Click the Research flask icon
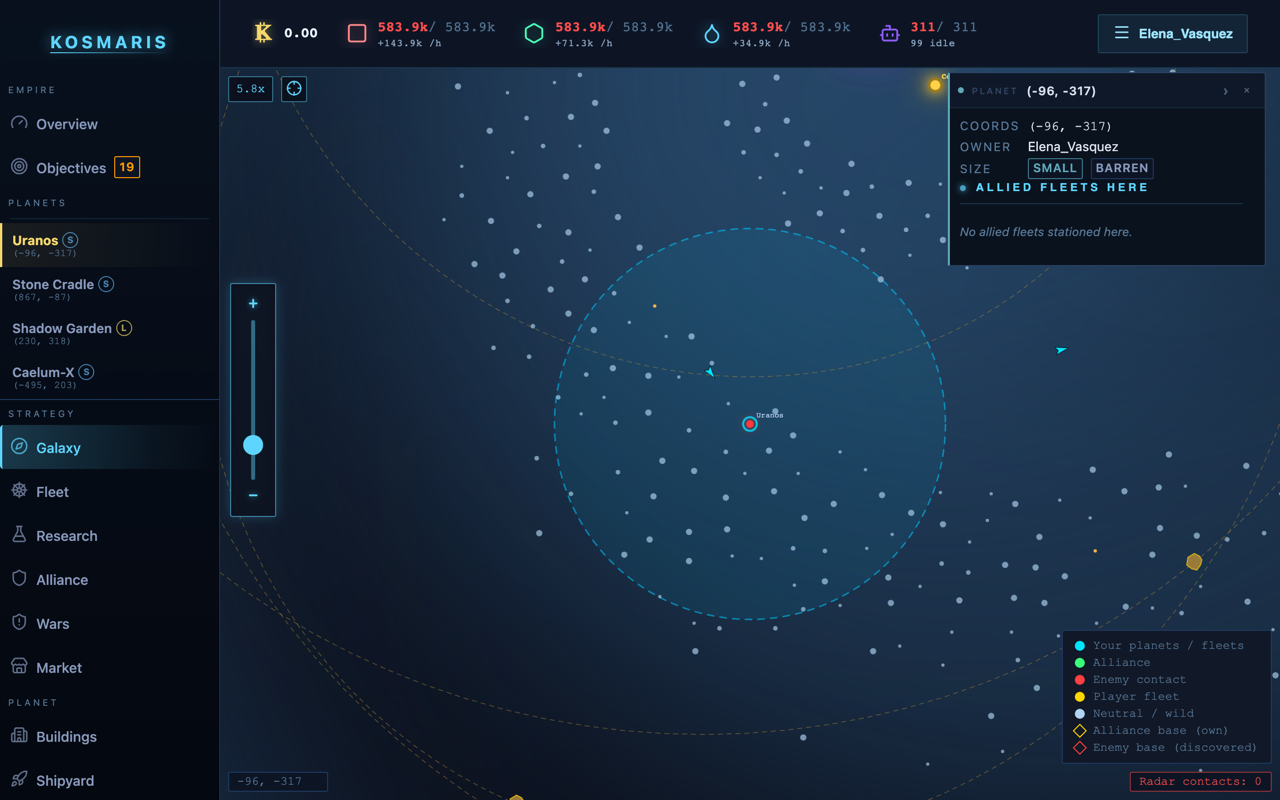The height and width of the screenshot is (800, 1280). click(19, 535)
